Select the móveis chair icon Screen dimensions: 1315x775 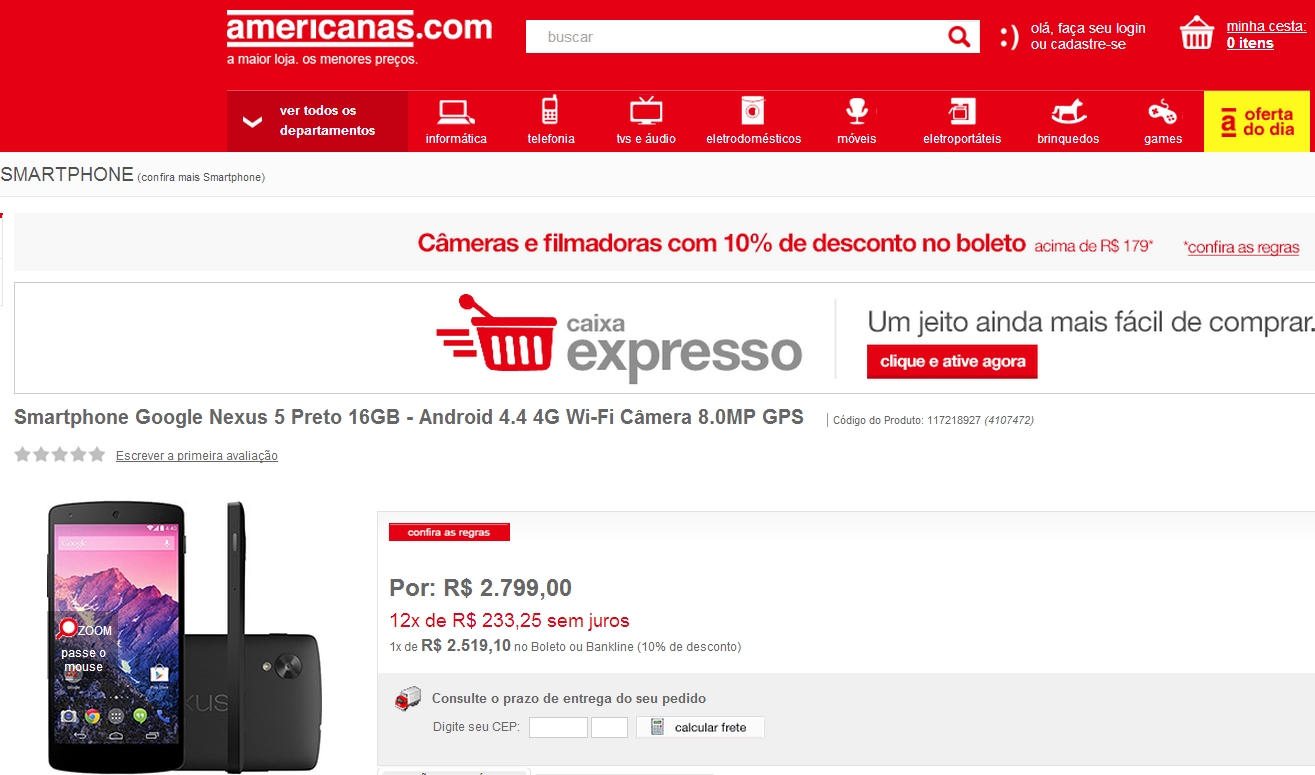click(x=856, y=110)
